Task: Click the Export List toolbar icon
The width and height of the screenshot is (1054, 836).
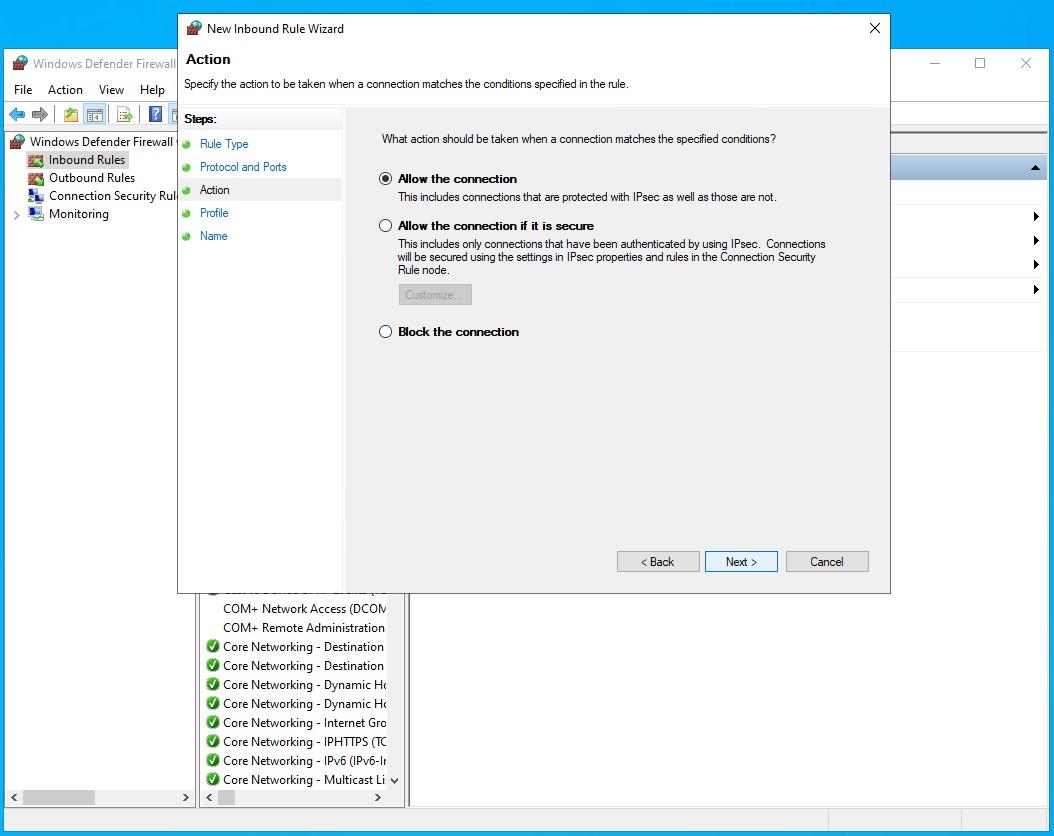Action: (x=125, y=115)
